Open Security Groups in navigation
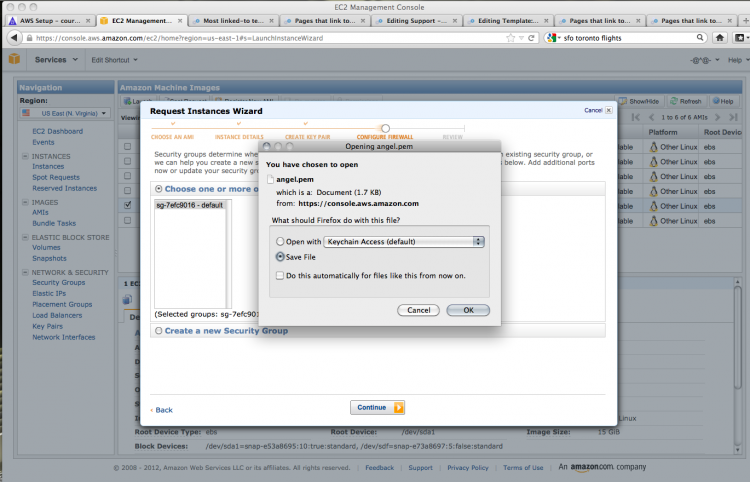 (x=59, y=283)
